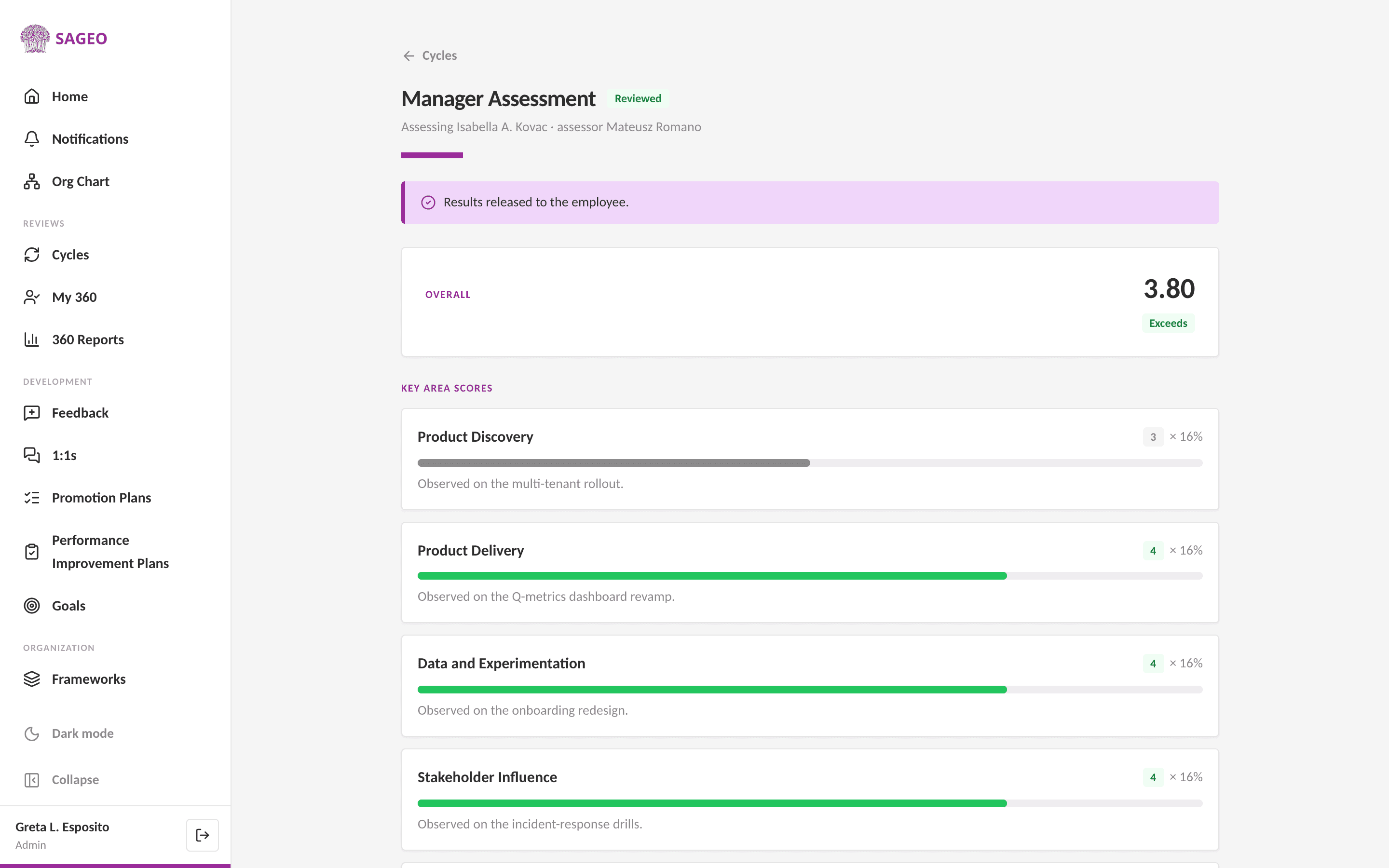This screenshot has height=868, width=1389.
Task: Click the Performance Improvement Plans clipboard icon
Action: pyautogui.click(x=31, y=552)
